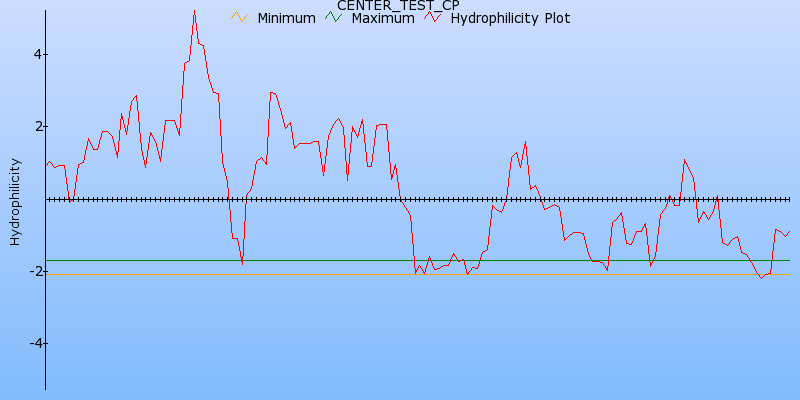
Task: Click the red Hydrophilicity Plot legend icon
Action: pos(433,17)
